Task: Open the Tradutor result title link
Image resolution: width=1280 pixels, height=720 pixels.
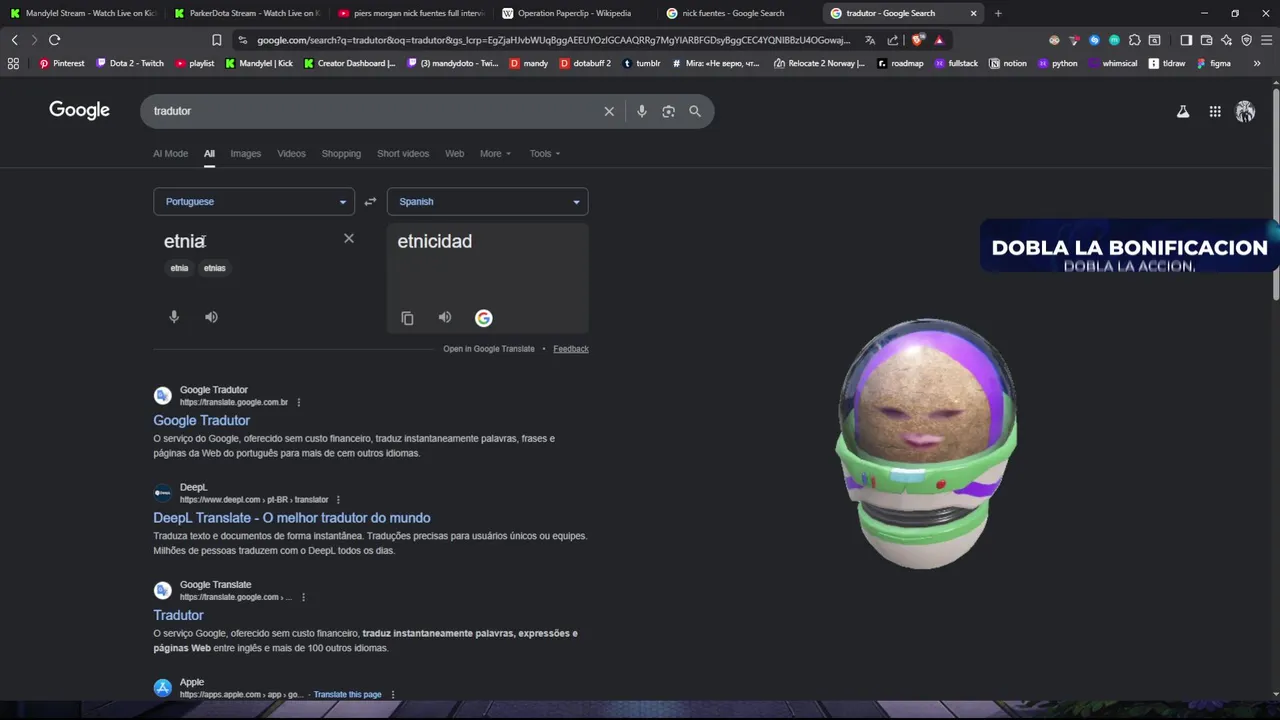Action: pyautogui.click(x=178, y=616)
